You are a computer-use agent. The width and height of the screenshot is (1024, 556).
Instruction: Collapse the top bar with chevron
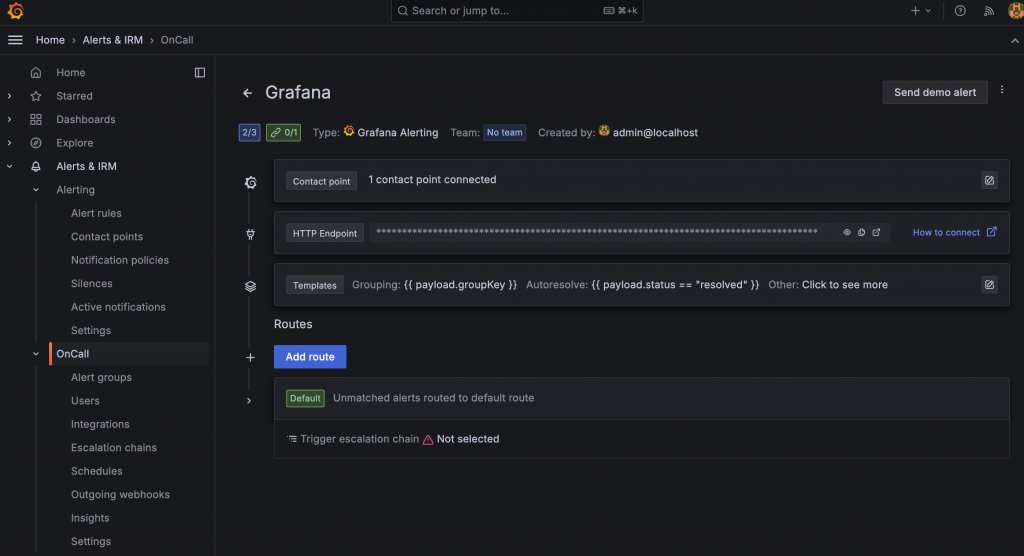[x=1015, y=41]
